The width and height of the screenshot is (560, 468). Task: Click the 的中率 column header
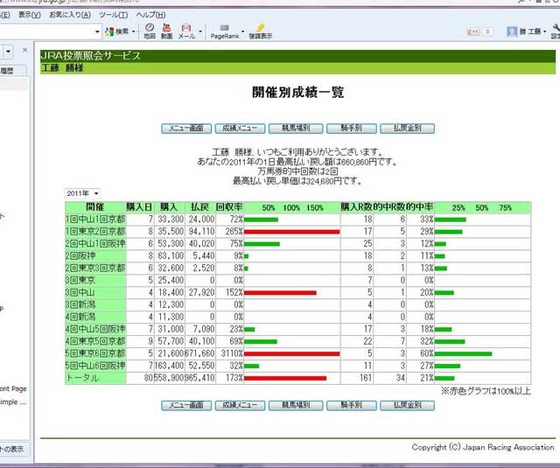(420, 207)
